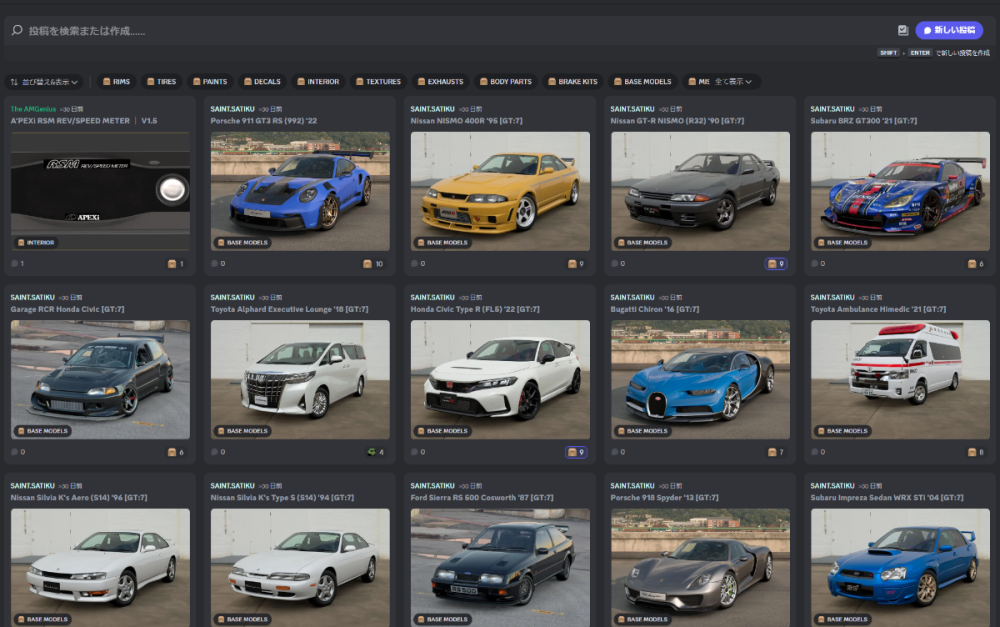
Task: Apply the BODY PARTS tag filter
Action: click(506, 81)
